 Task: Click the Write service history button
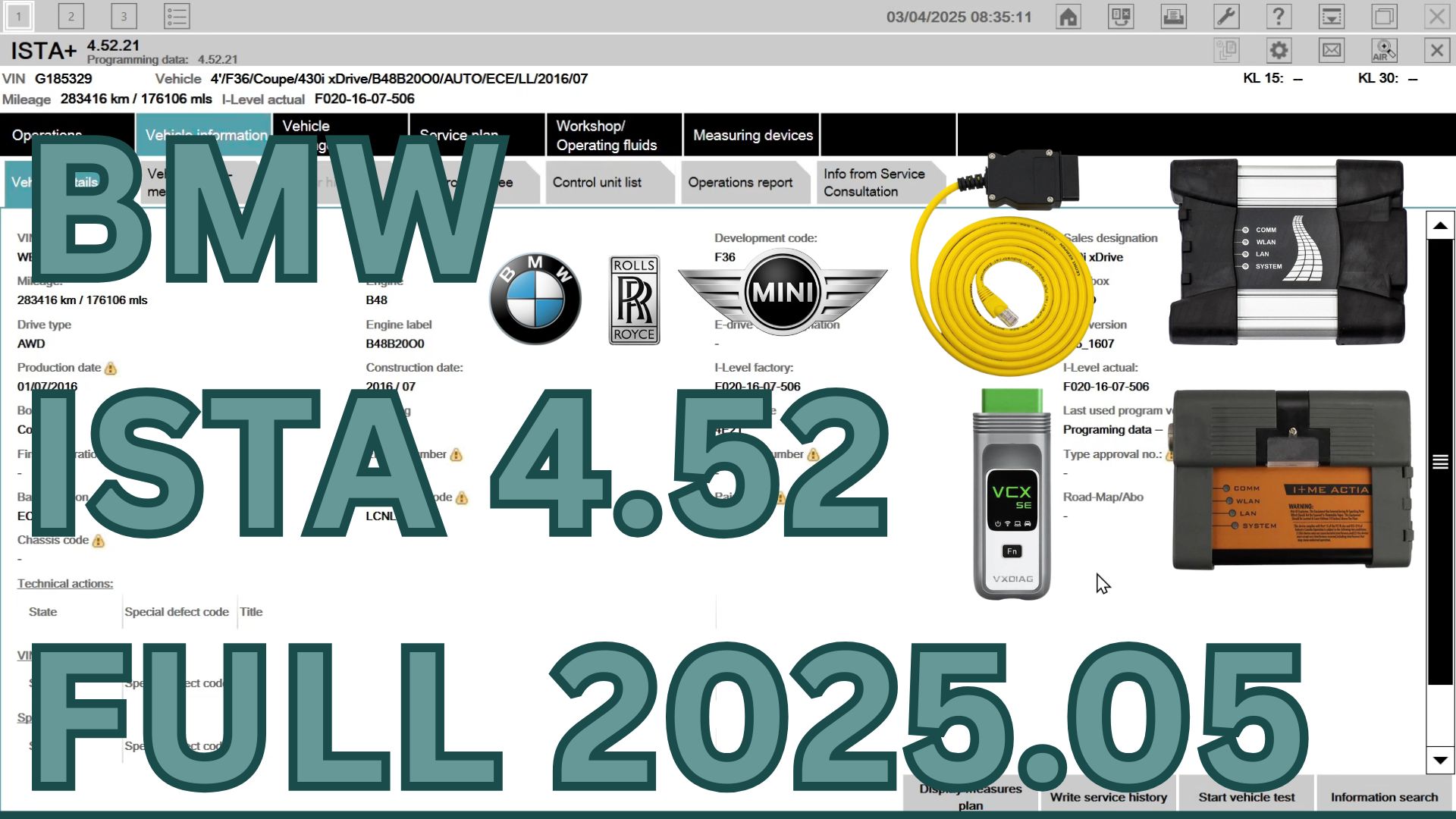(1109, 795)
